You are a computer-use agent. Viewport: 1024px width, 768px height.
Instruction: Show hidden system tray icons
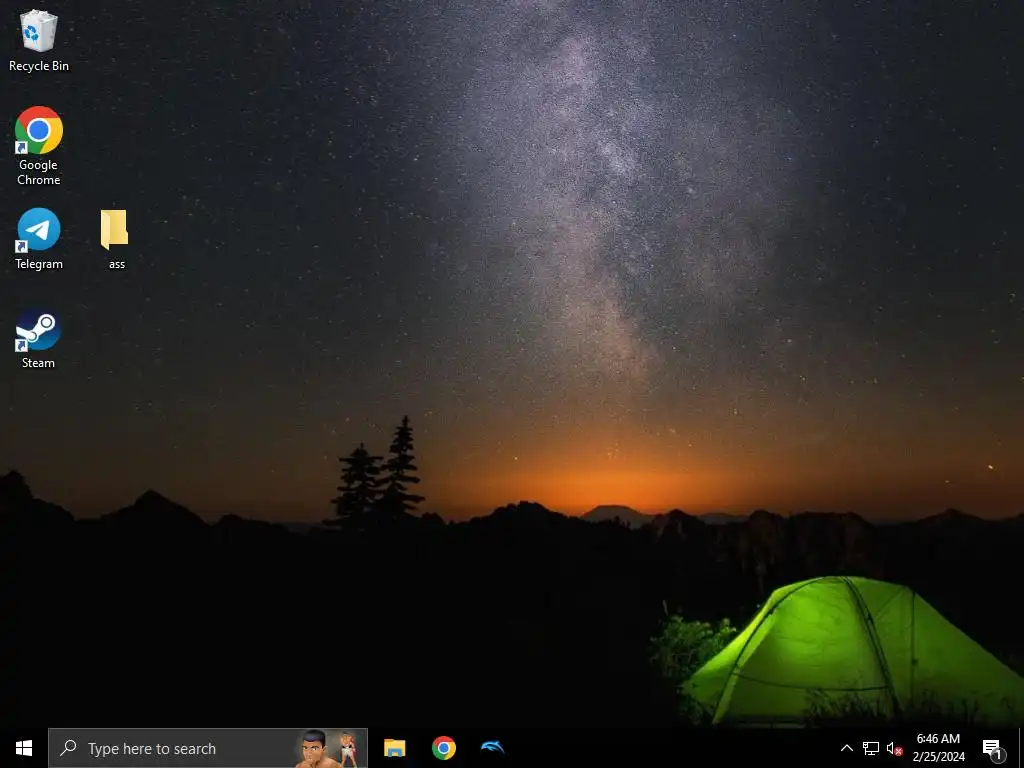[x=846, y=748]
